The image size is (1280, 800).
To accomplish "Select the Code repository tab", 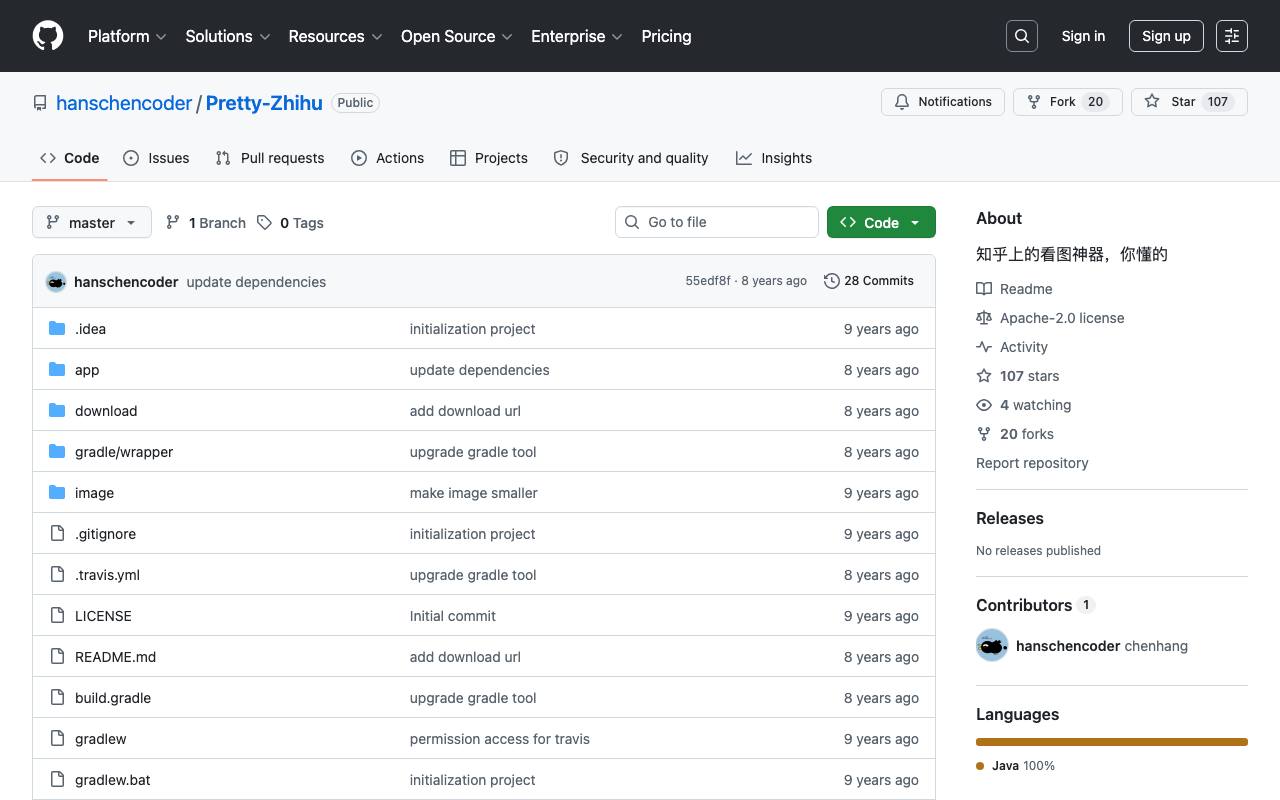I will [70, 158].
